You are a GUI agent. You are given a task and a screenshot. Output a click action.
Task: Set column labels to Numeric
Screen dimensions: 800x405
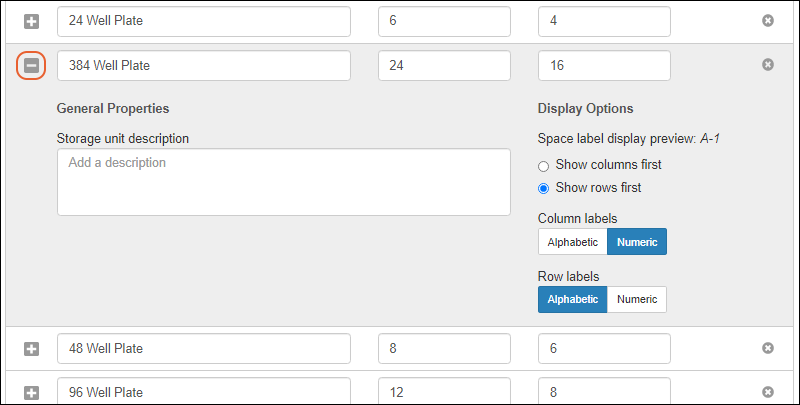click(x=636, y=242)
